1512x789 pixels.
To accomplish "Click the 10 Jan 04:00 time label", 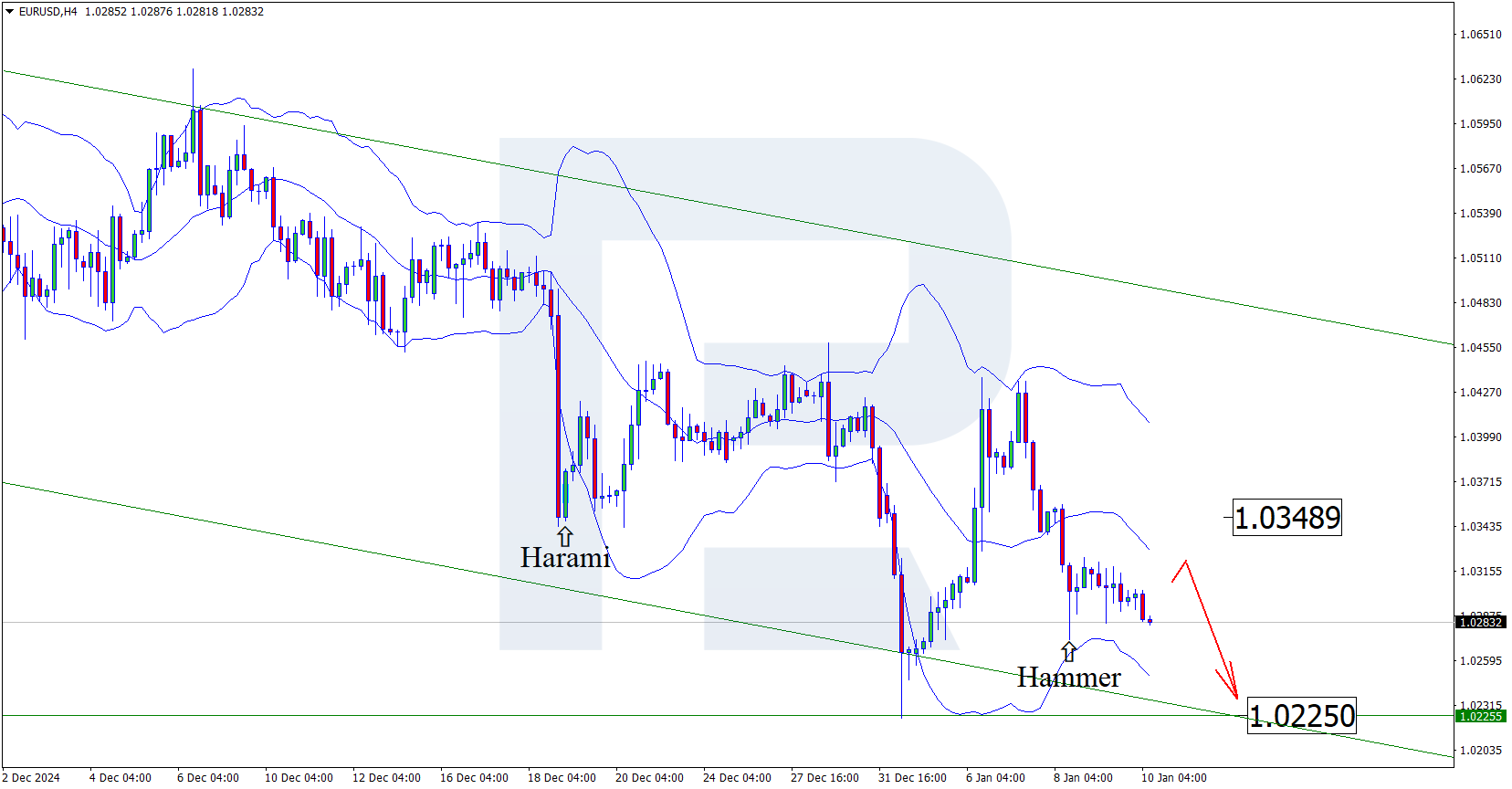I will (x=1173, y=778).
